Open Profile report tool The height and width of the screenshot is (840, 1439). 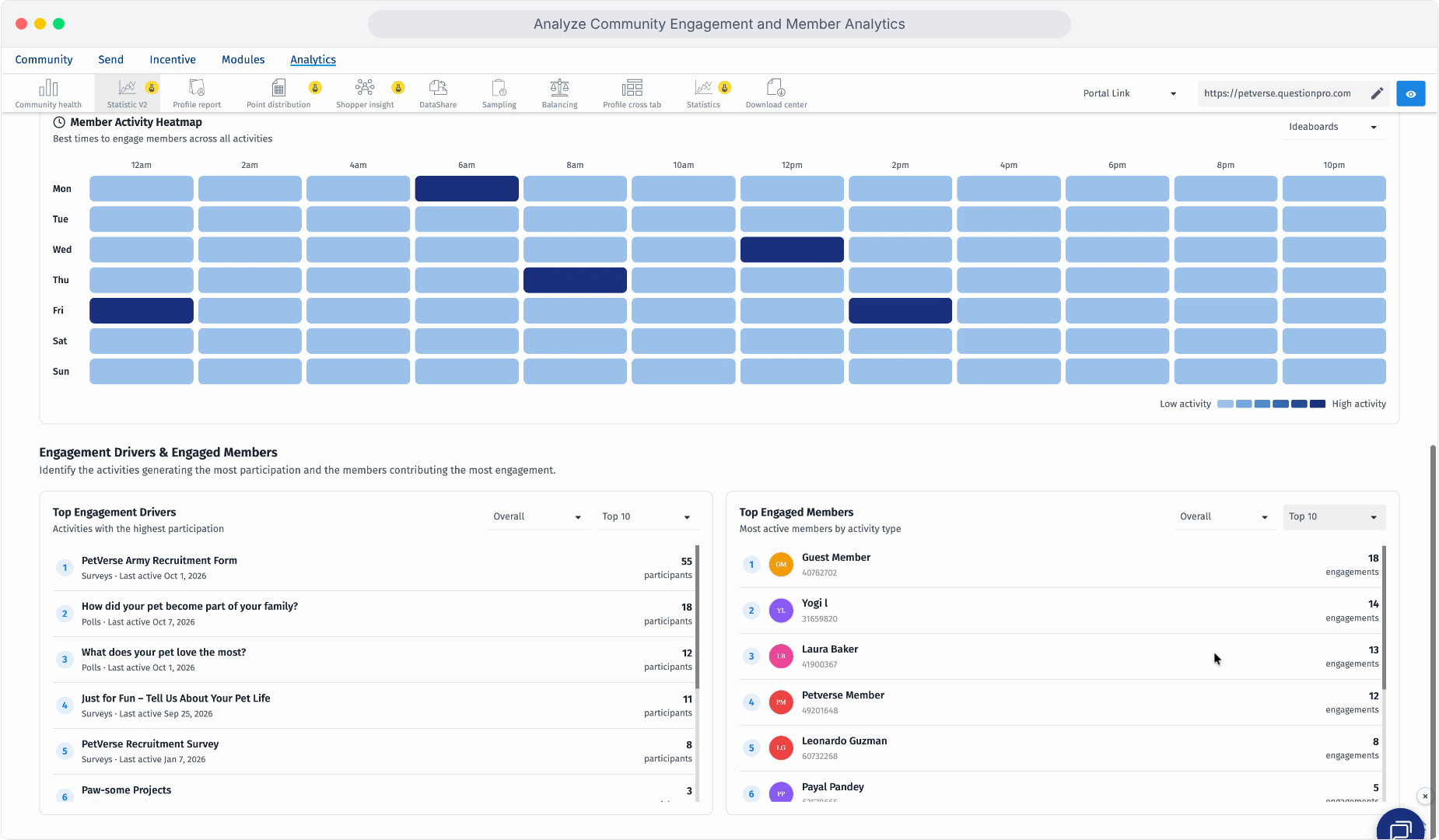click(197, 93)
